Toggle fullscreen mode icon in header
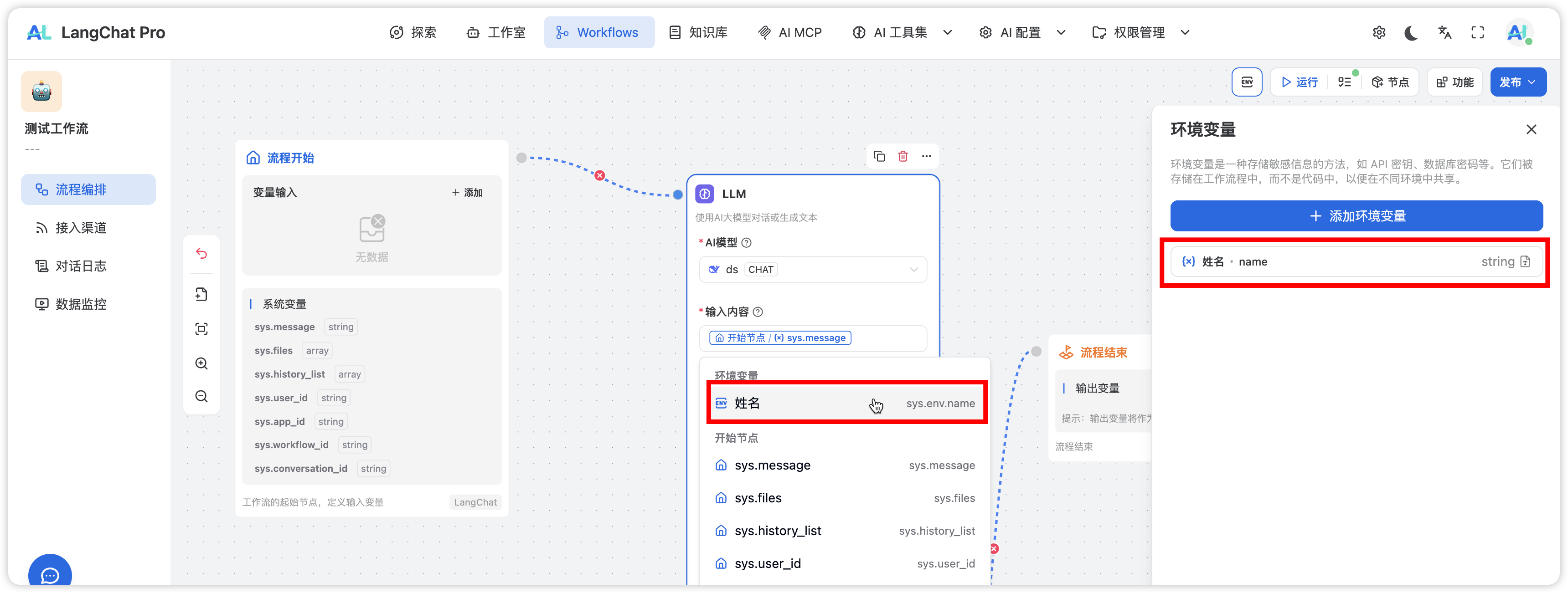1568x593 pixels. click(x=1477, y=33)
